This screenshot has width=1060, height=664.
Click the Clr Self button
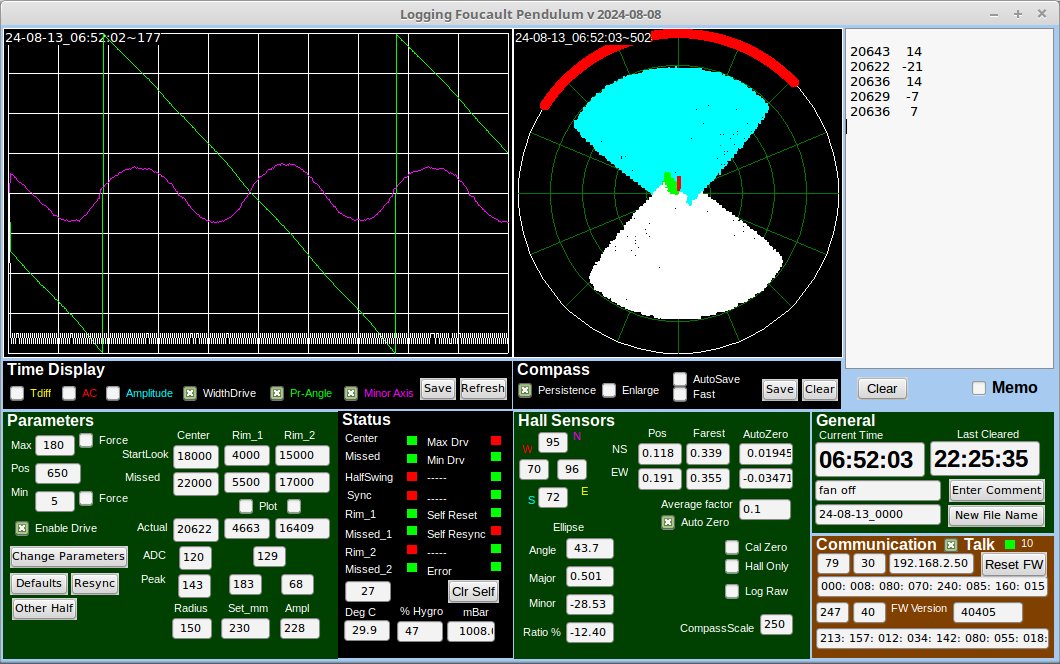click(473, 591)
